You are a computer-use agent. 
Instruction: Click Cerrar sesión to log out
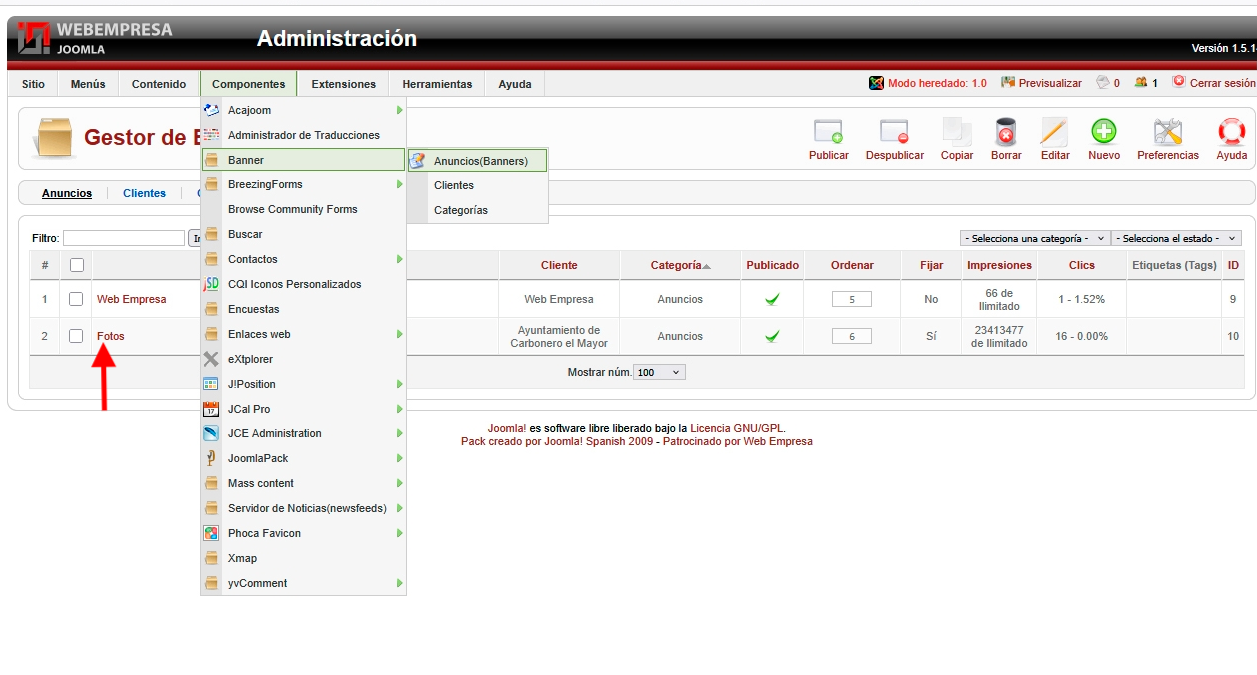coord(1221,83)
